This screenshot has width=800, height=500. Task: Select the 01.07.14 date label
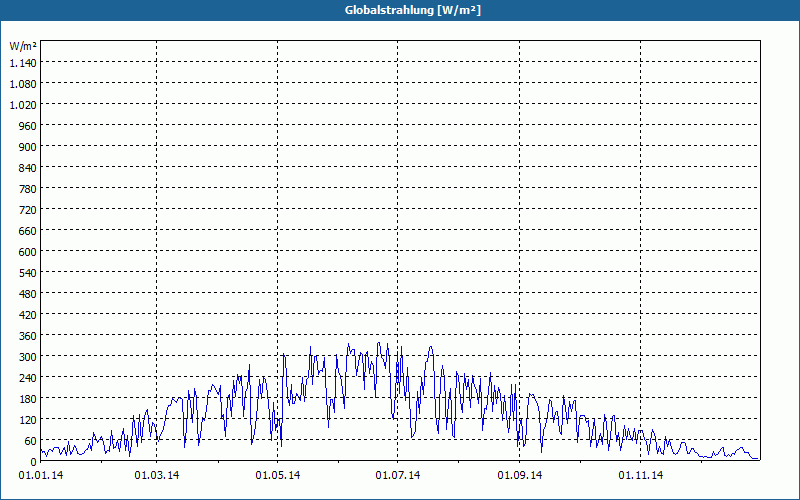tap(398, 476)
